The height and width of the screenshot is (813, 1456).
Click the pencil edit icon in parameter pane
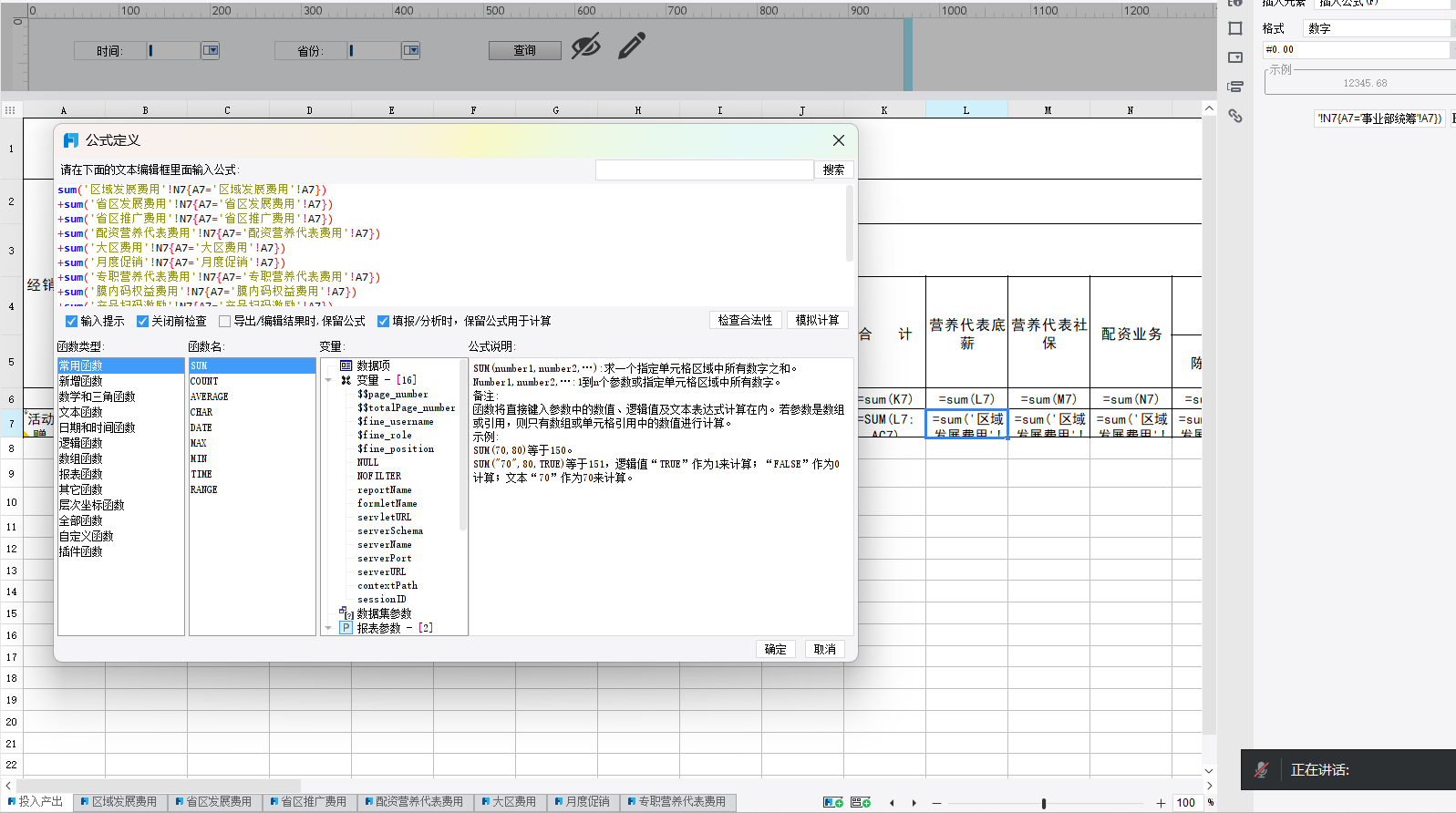click(632, 46)
